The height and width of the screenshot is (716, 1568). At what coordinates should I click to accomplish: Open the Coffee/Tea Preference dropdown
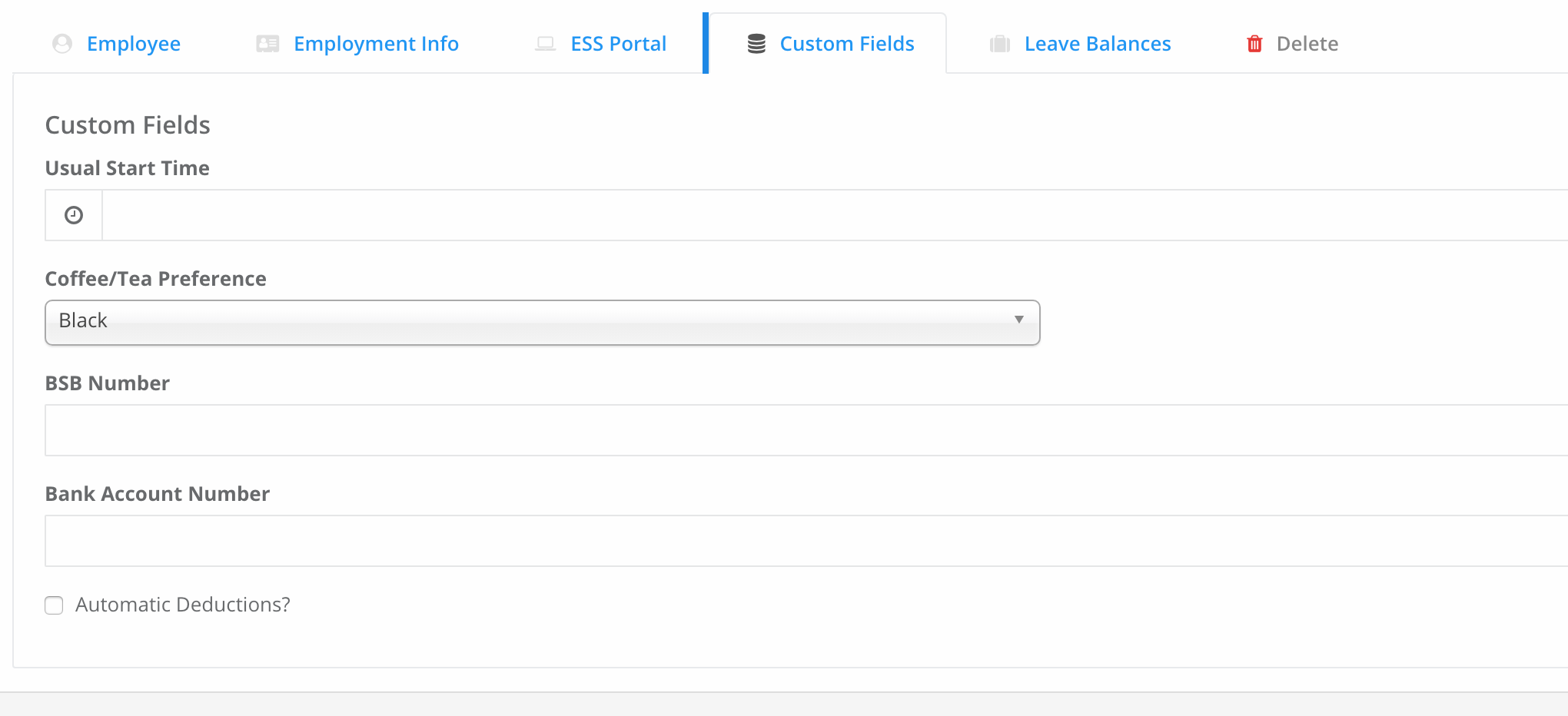(x=543, y=323)
